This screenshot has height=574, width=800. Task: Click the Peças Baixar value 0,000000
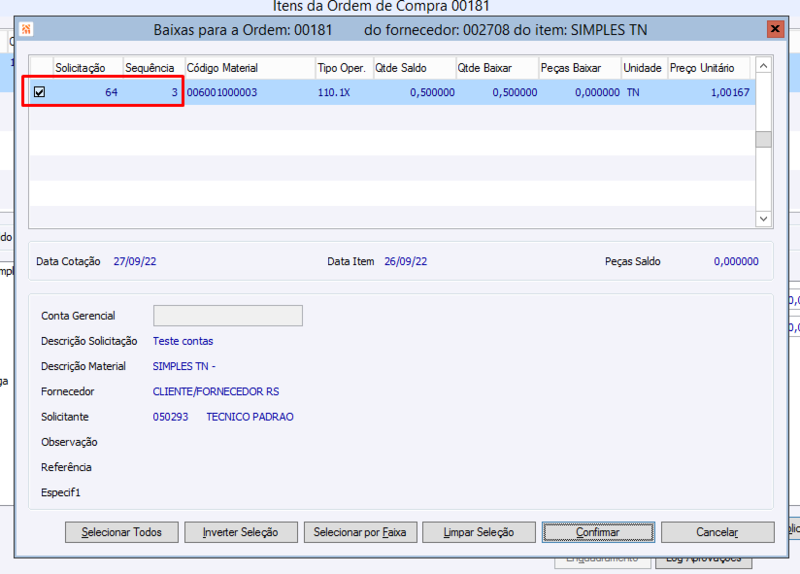click(597, 92)
